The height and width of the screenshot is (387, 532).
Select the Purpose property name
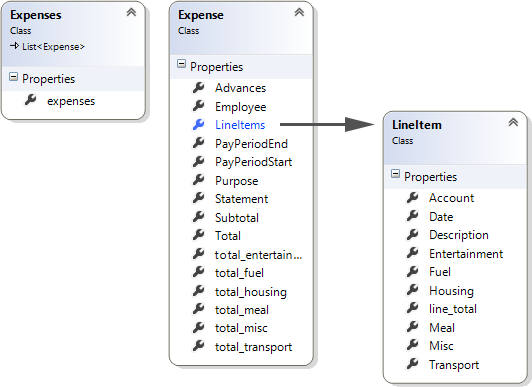(236, 181)
